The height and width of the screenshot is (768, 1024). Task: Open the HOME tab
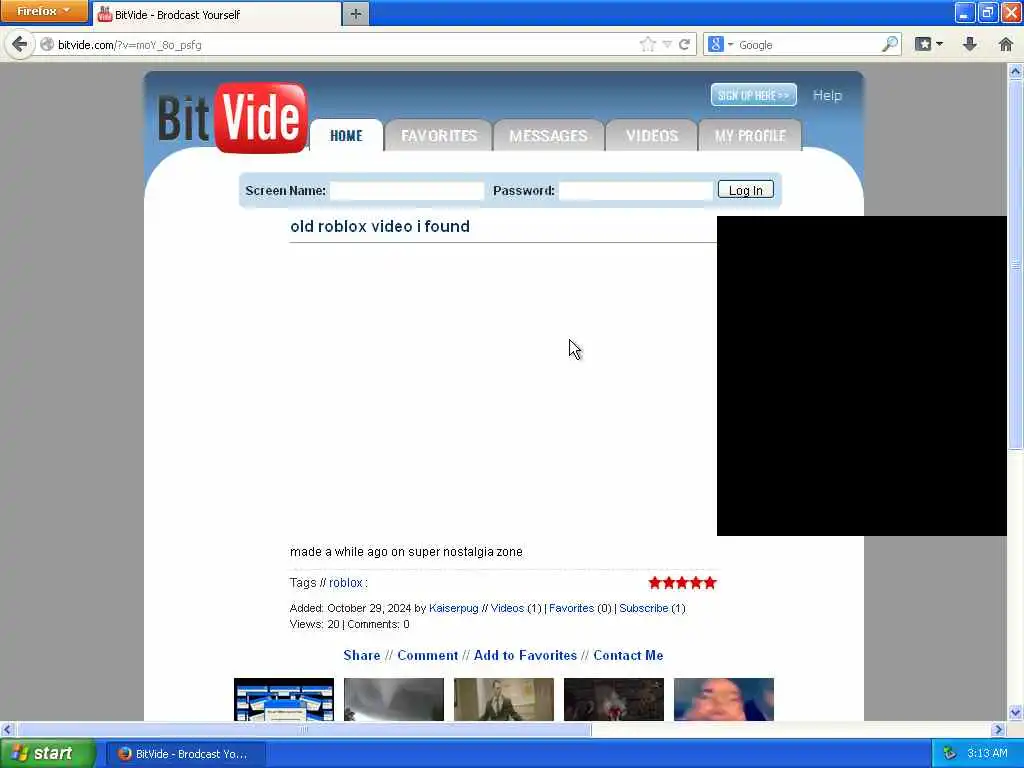coord(346,136)
